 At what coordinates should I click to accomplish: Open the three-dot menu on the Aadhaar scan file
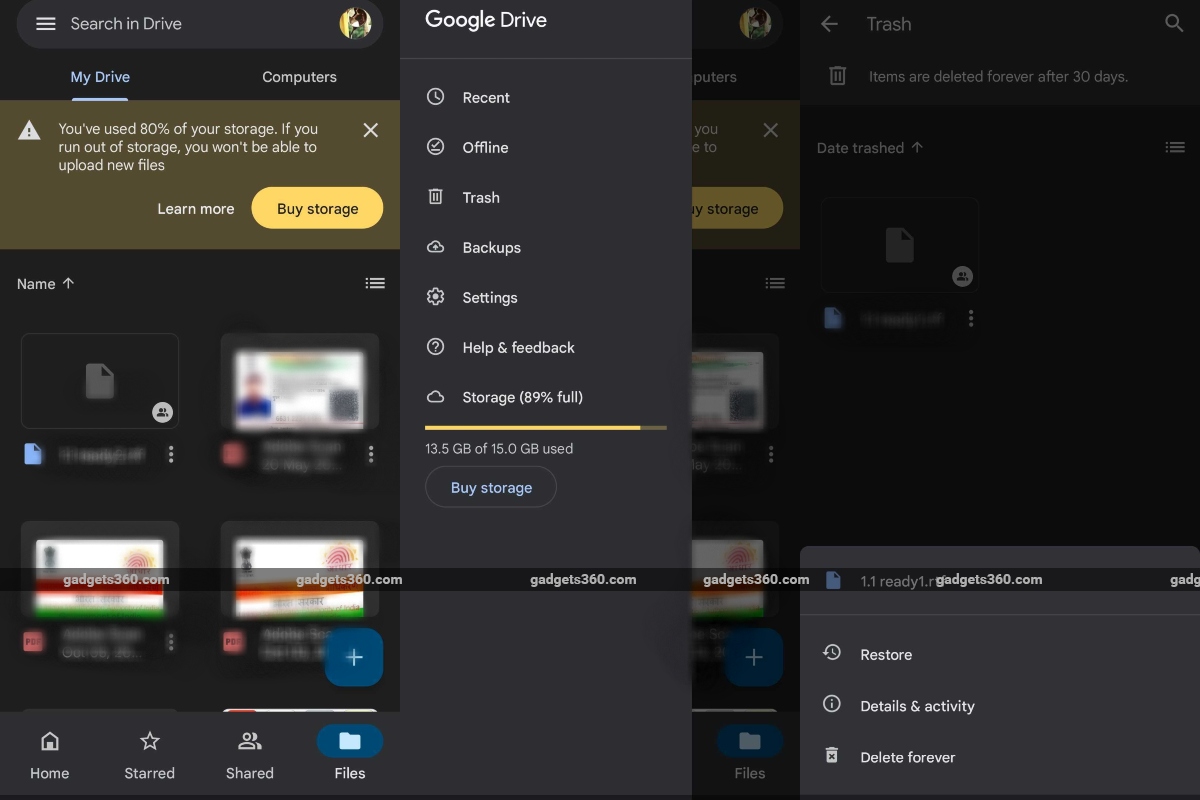pos(371,454)
